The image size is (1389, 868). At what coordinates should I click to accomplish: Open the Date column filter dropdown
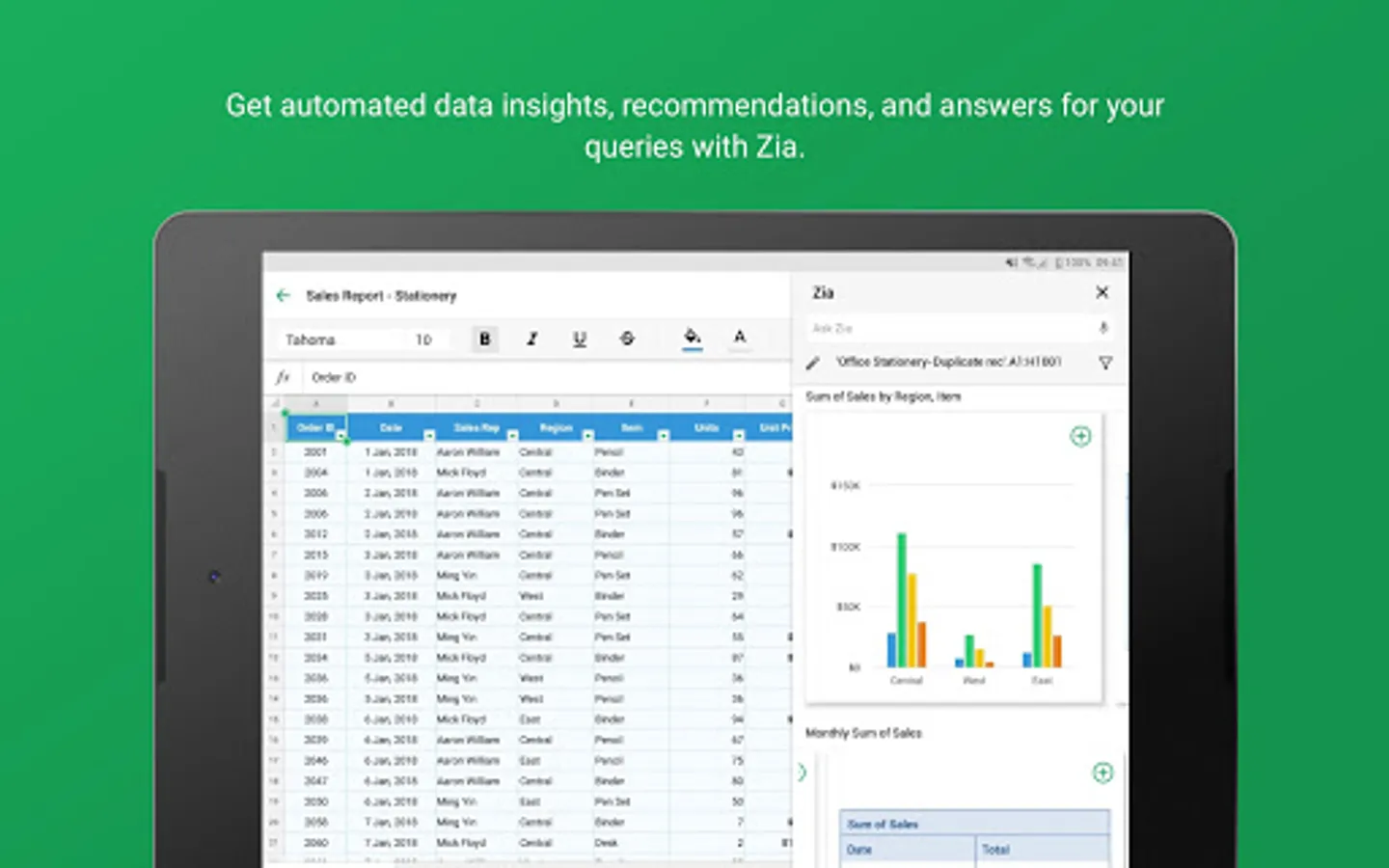pyautogui.click(x=429, y=436)
